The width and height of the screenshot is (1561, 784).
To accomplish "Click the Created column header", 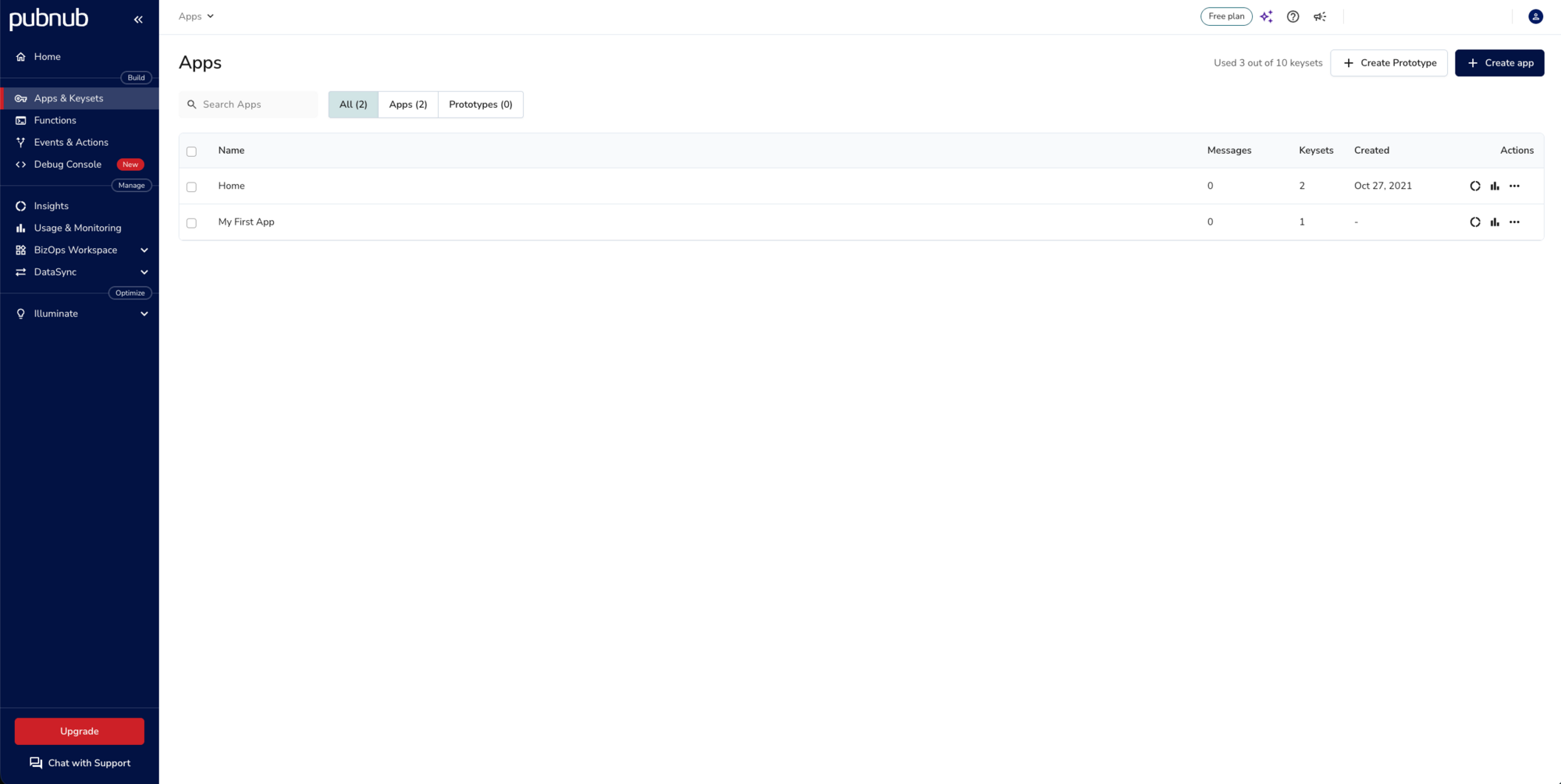I will [1371, 151].
